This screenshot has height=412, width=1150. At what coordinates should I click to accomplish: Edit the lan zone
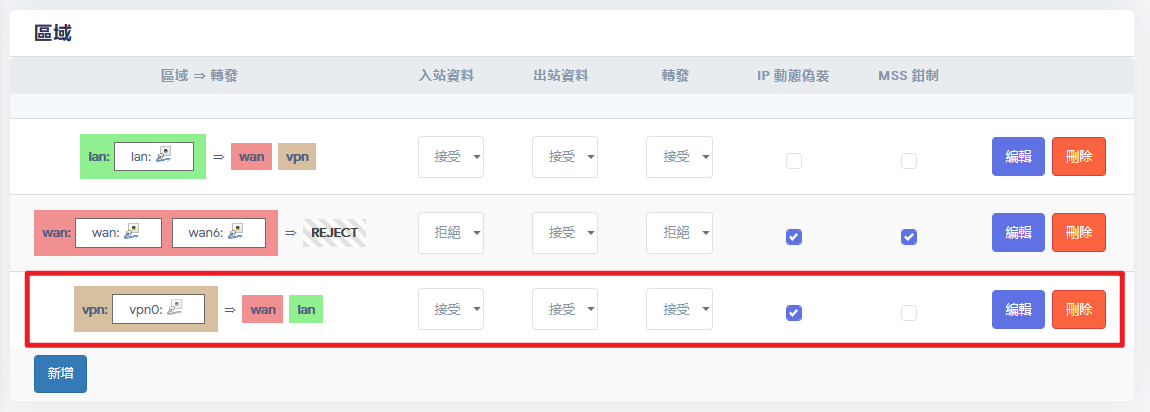tap(1018, 156)
